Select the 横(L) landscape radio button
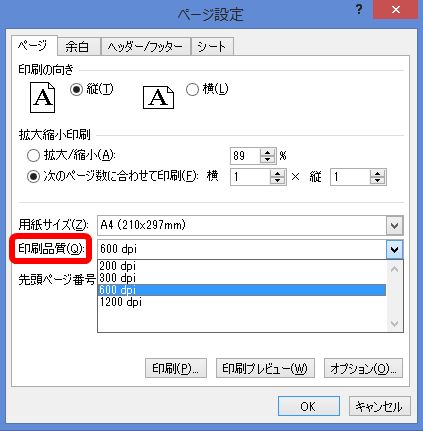 click(x=192, y=89)
